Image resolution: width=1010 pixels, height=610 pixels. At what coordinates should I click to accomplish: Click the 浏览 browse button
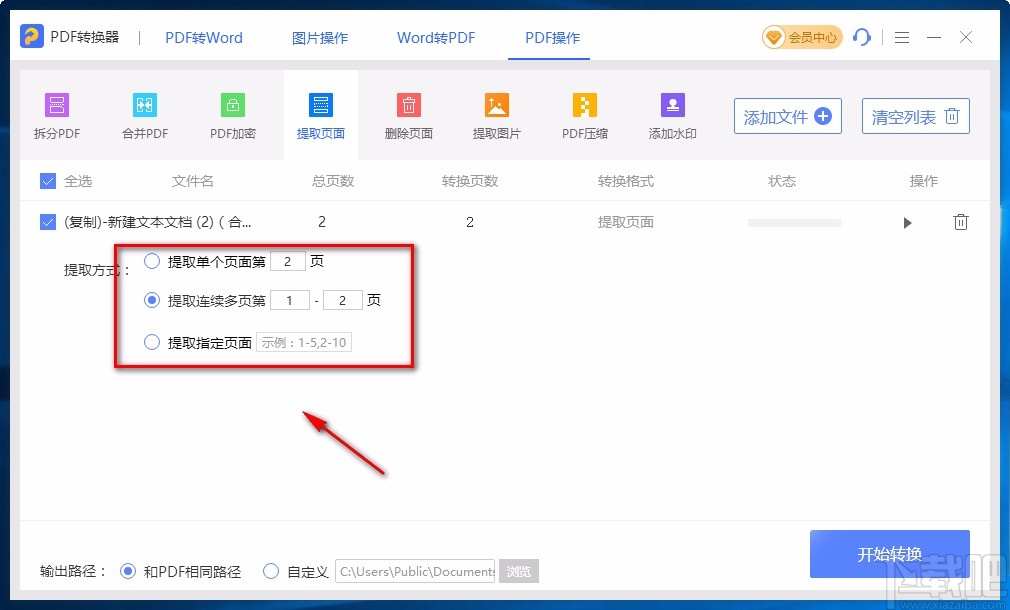(x=519, y=571)
